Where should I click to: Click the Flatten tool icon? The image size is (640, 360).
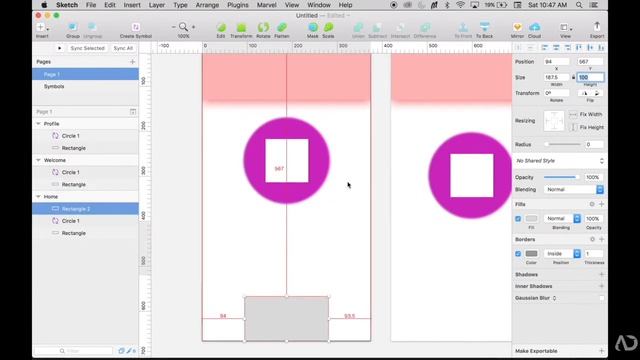tap(282, 27)
